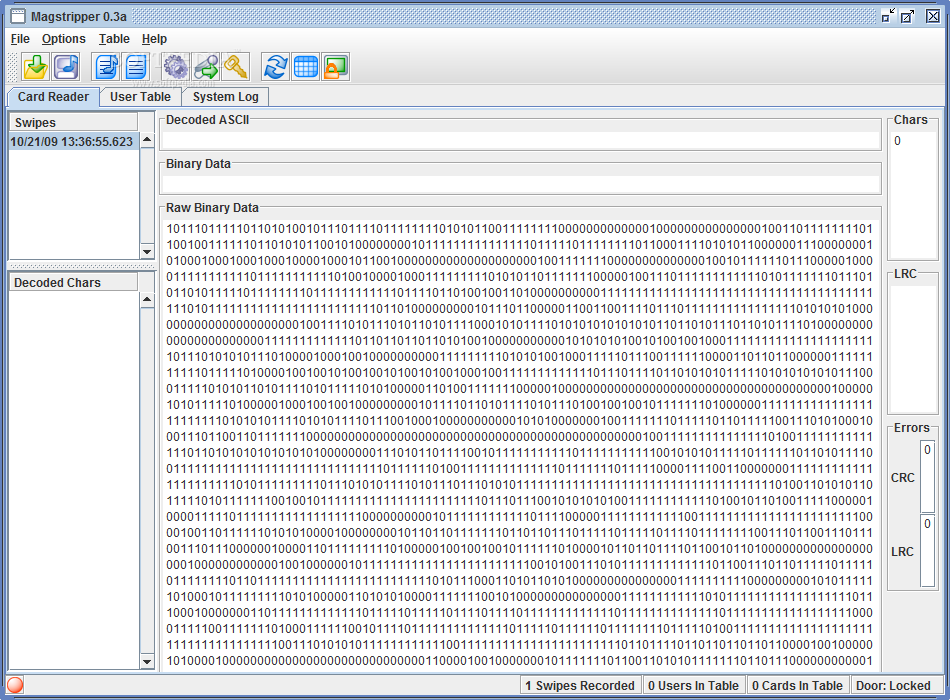Click the Decoded Chars column header
Image resolution: width=950 pixels, height=700 pixels.
[x=73, y=282]
